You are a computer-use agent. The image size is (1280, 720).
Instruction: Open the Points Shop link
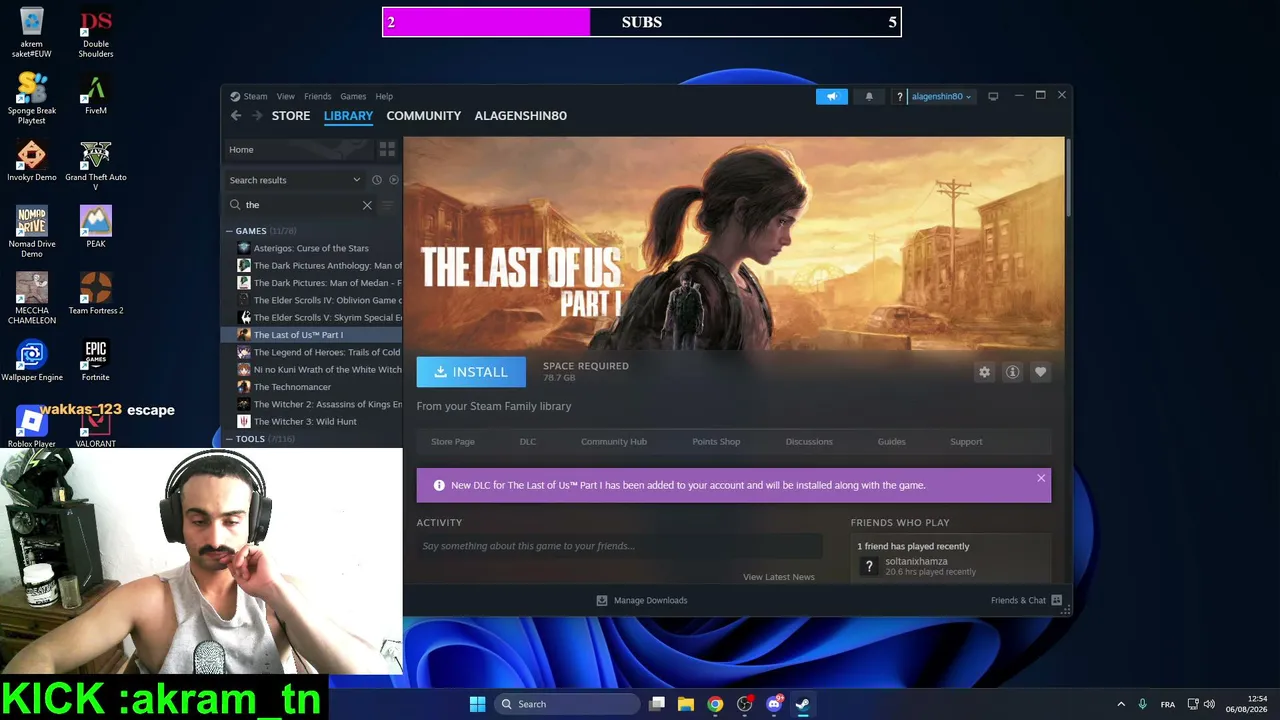click(x=716, y=442)
